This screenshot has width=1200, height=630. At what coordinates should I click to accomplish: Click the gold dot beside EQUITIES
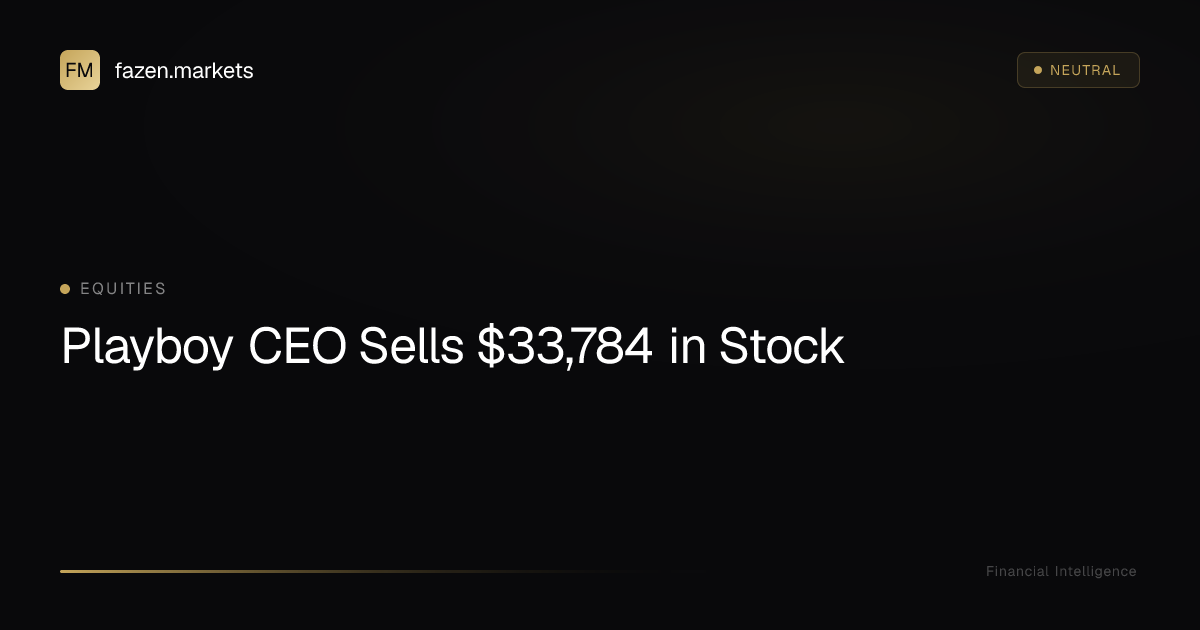(65, 289)
